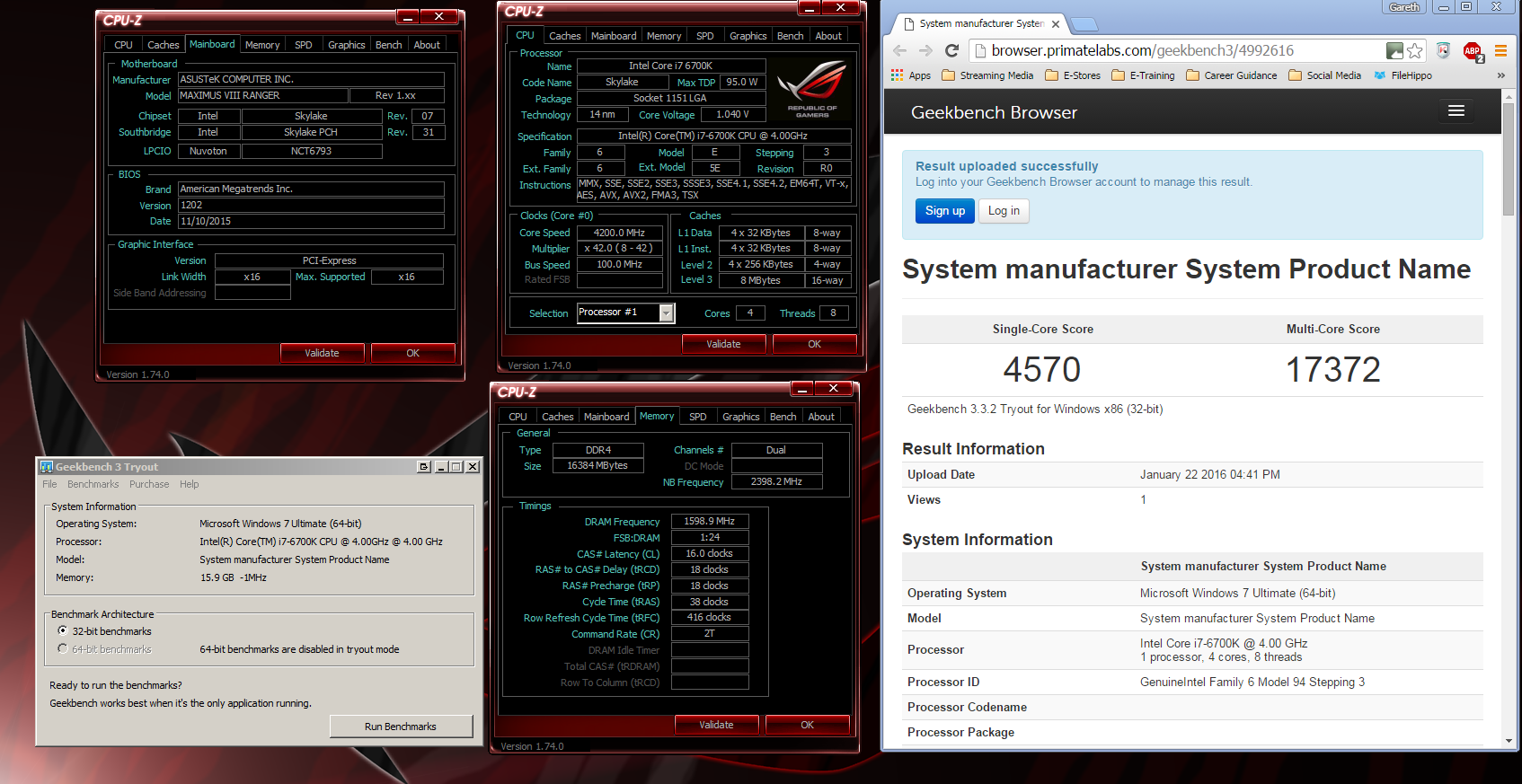
Task: Open the Streaming Media bookmark folder
Action: pyautogui.click(x=987, y=75)
